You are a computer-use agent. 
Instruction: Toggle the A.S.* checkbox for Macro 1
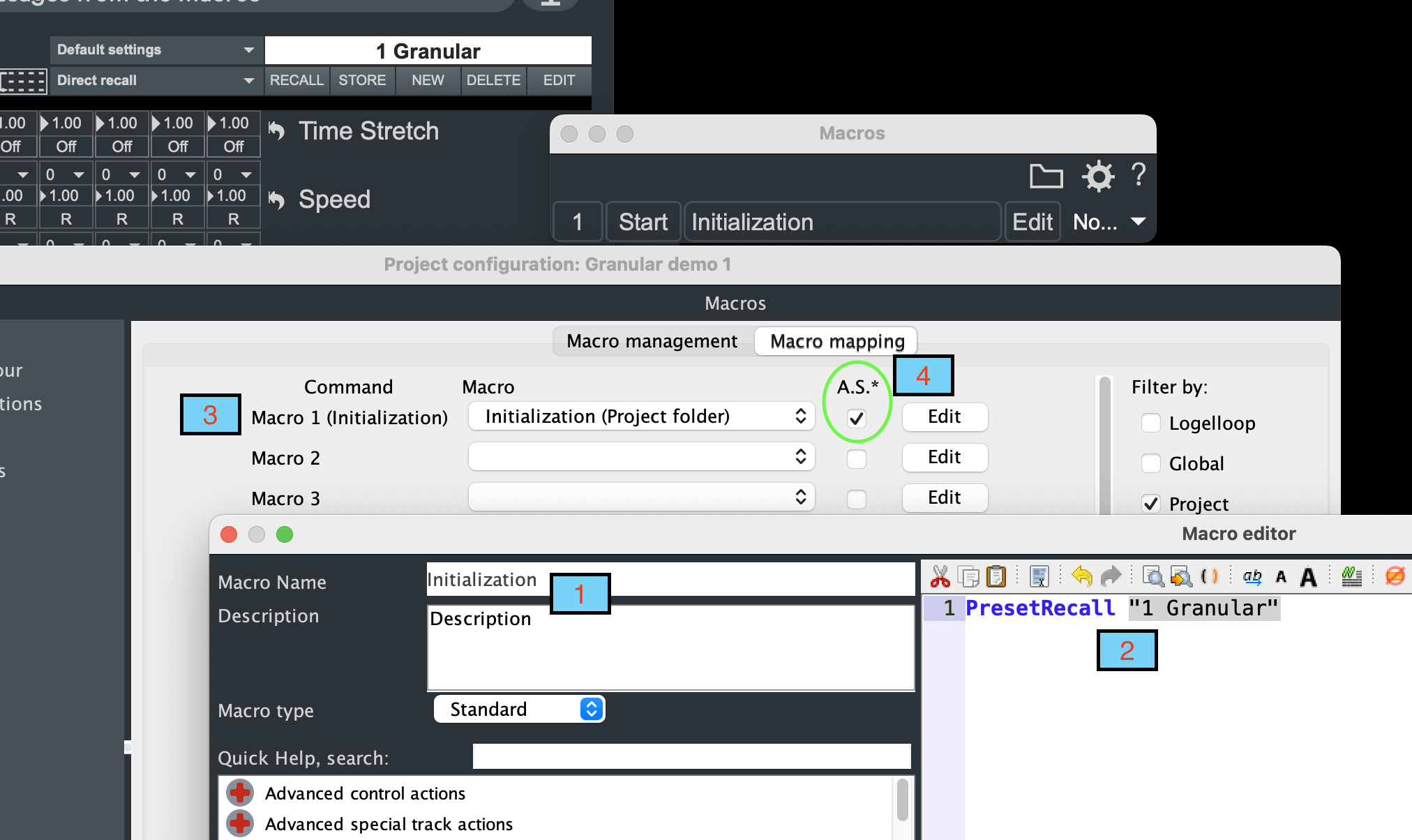point(856,419)
